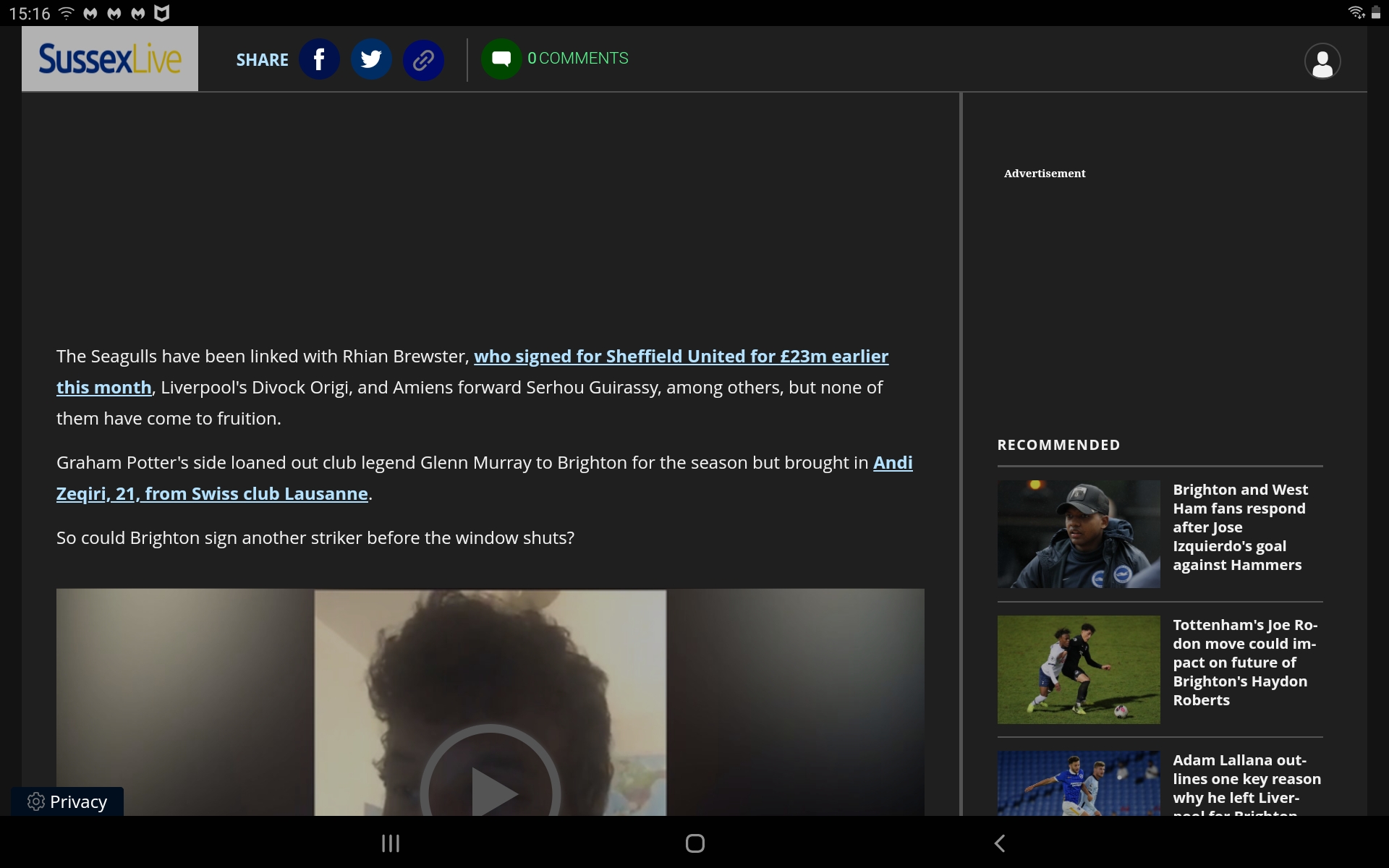Screen dimensions: 1389x868
Task: Tap the battery status icon
Action: click(x=1376, y=12)
